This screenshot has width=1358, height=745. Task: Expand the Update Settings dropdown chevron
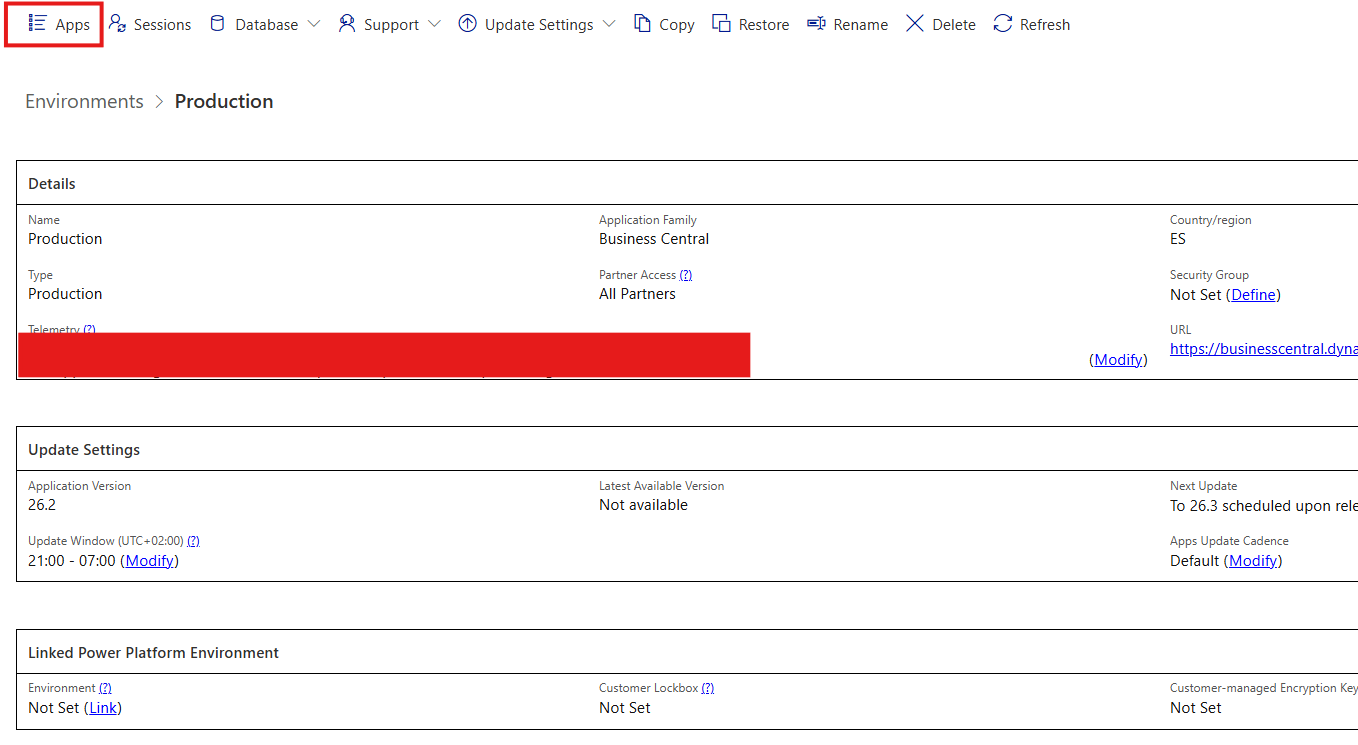click(x=609, y=24)
